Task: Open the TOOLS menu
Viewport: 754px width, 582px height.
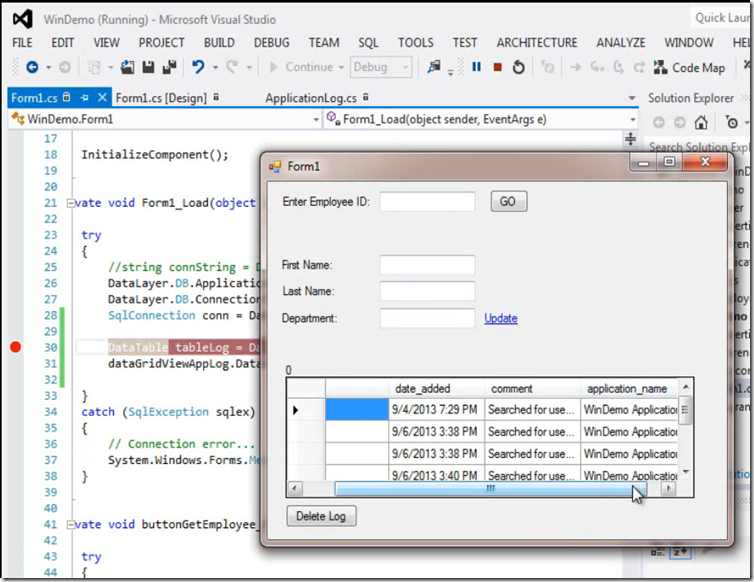Action: point(415,42)
